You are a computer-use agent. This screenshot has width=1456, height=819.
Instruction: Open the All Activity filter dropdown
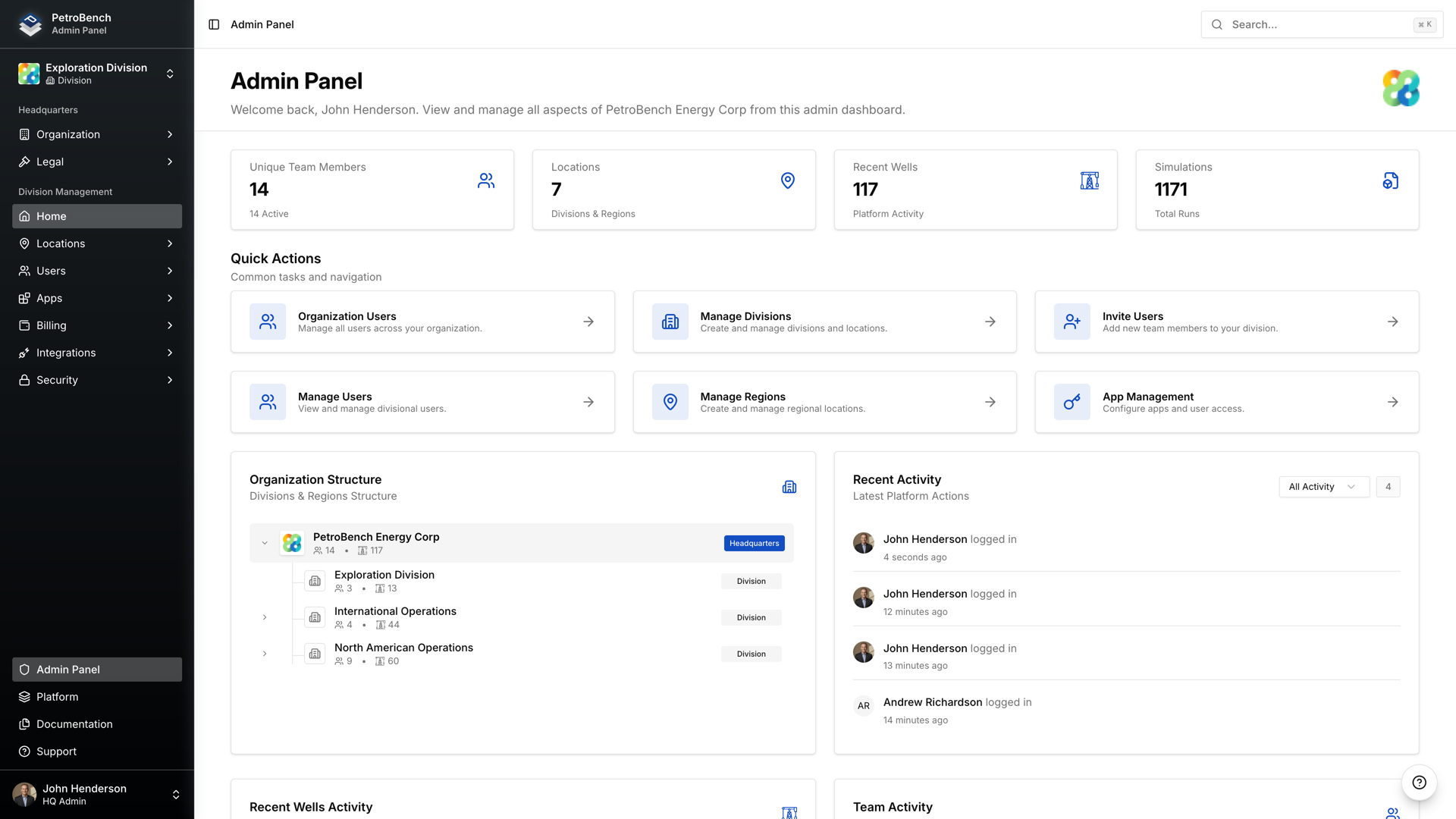pos(1323,486)
